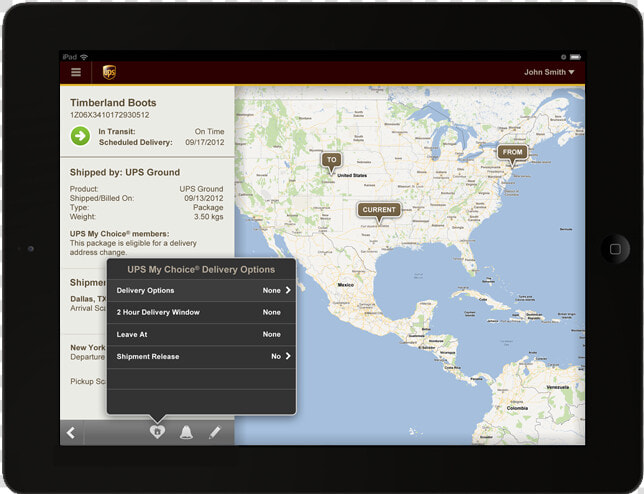Go back with the left arrow

tap(71, 432)
